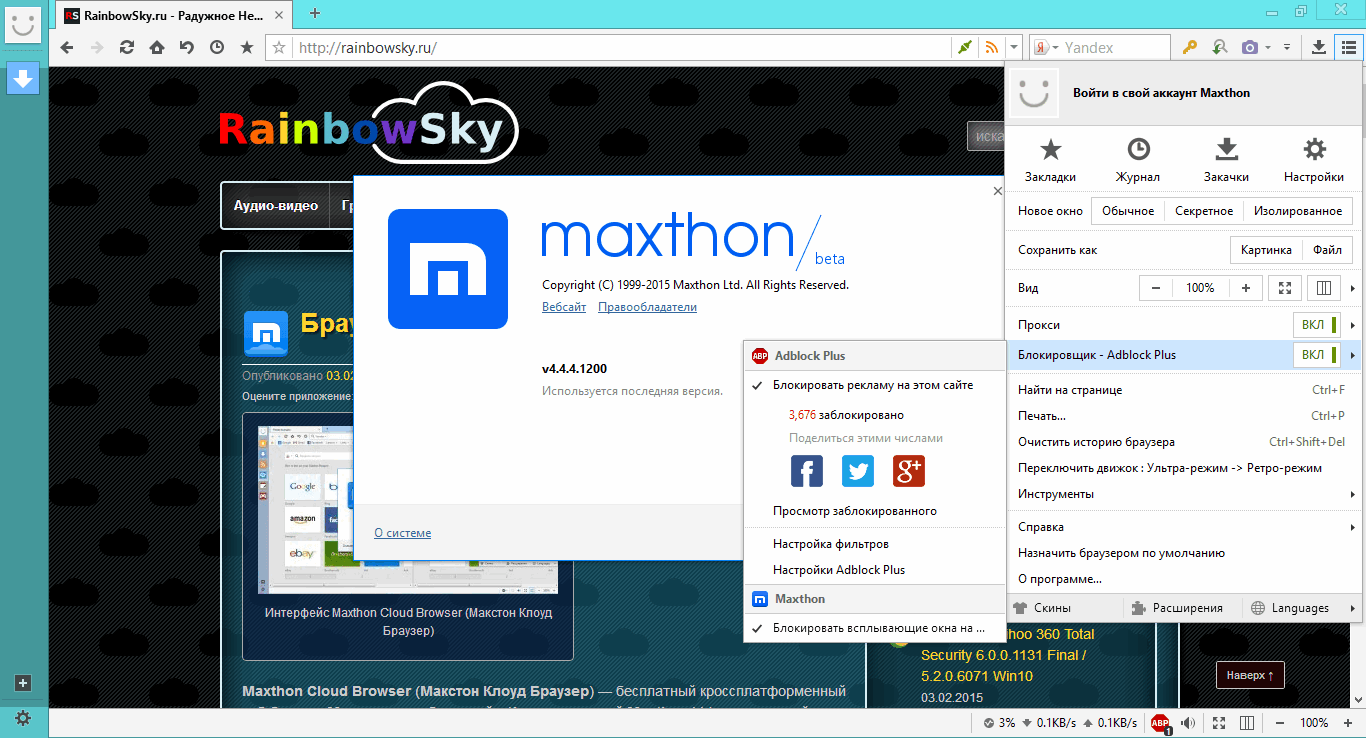
Task: Click the RSS feed icon in the address bar
Action: click(991, 47)
